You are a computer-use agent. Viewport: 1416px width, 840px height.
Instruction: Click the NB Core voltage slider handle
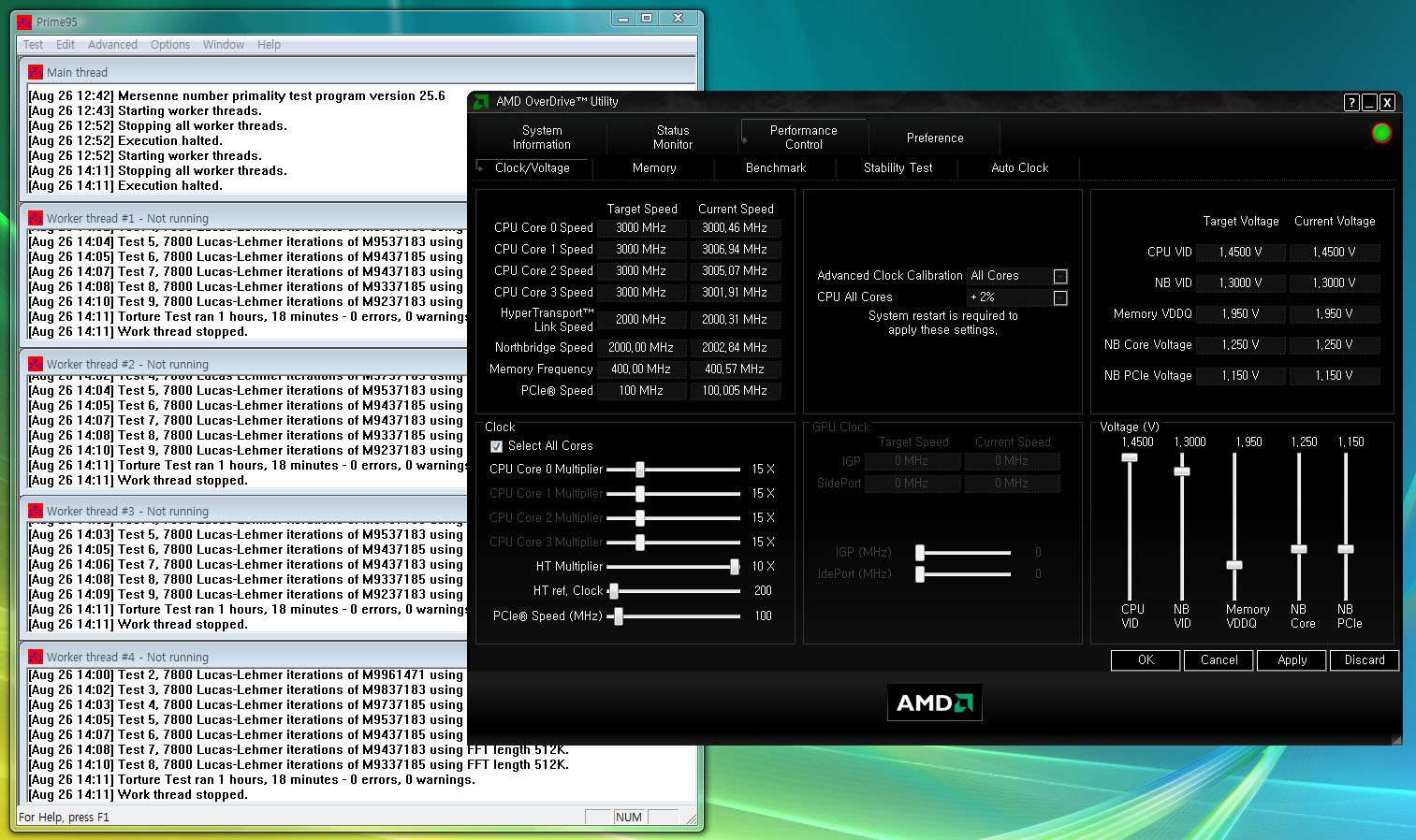click(1299, 549)
